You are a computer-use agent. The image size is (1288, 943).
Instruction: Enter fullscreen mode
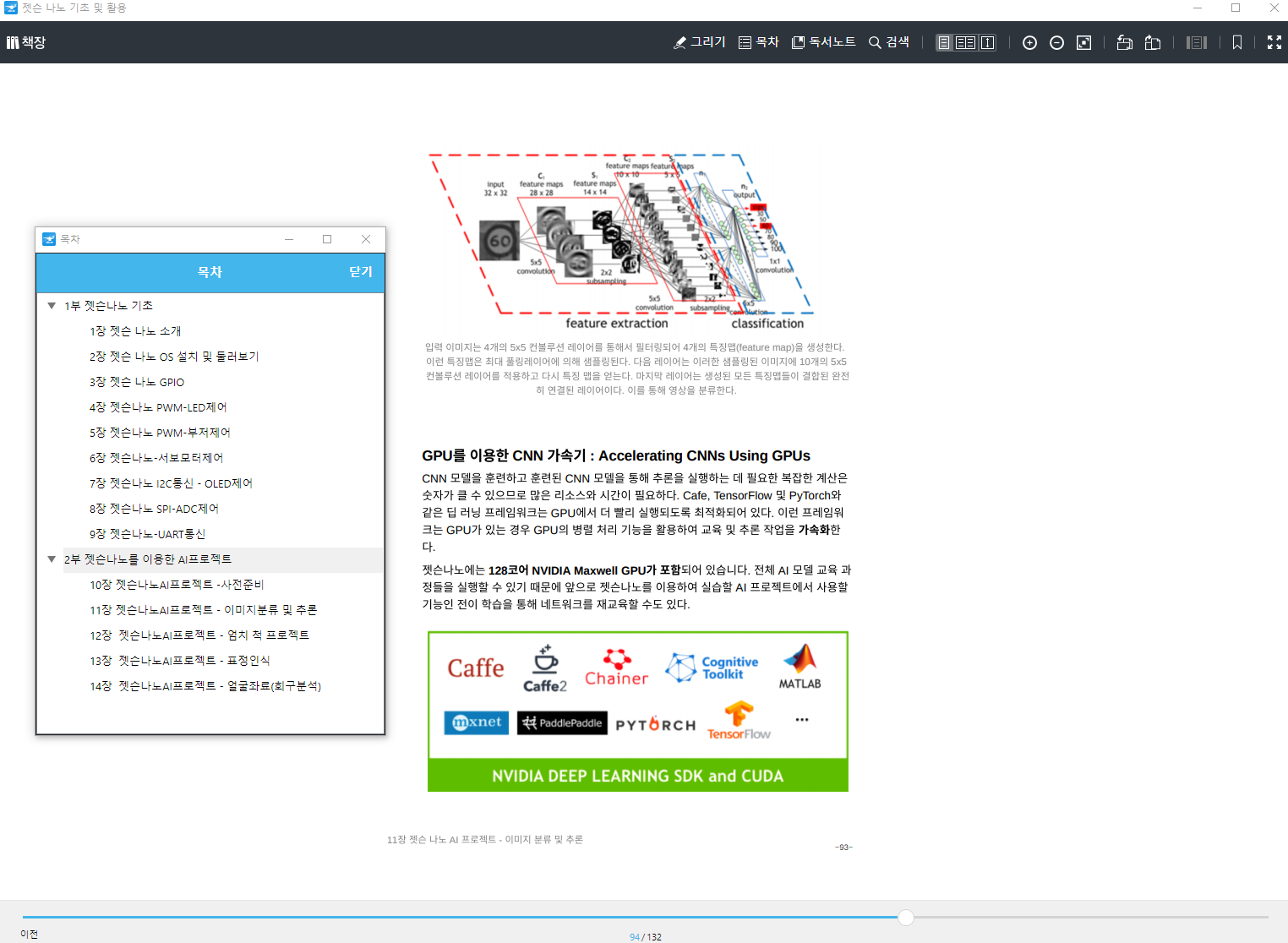[1274, 43]
